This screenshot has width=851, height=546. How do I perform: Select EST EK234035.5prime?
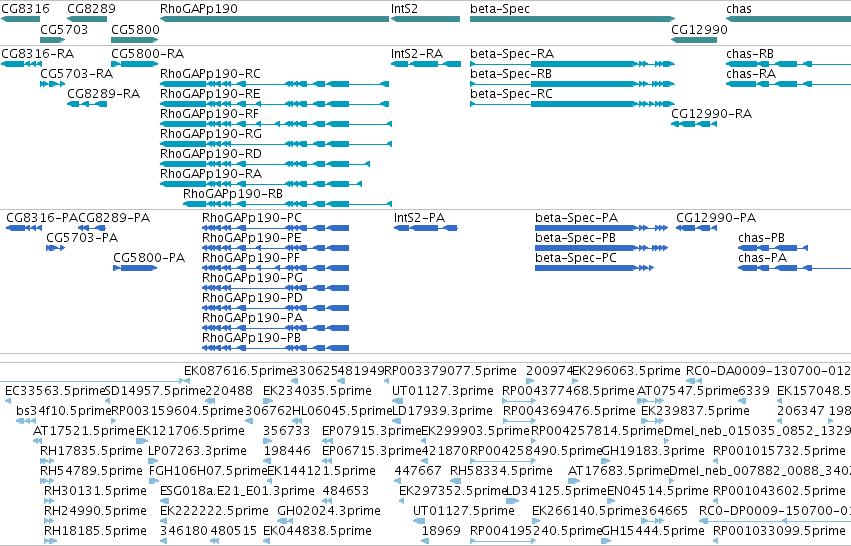317,391
